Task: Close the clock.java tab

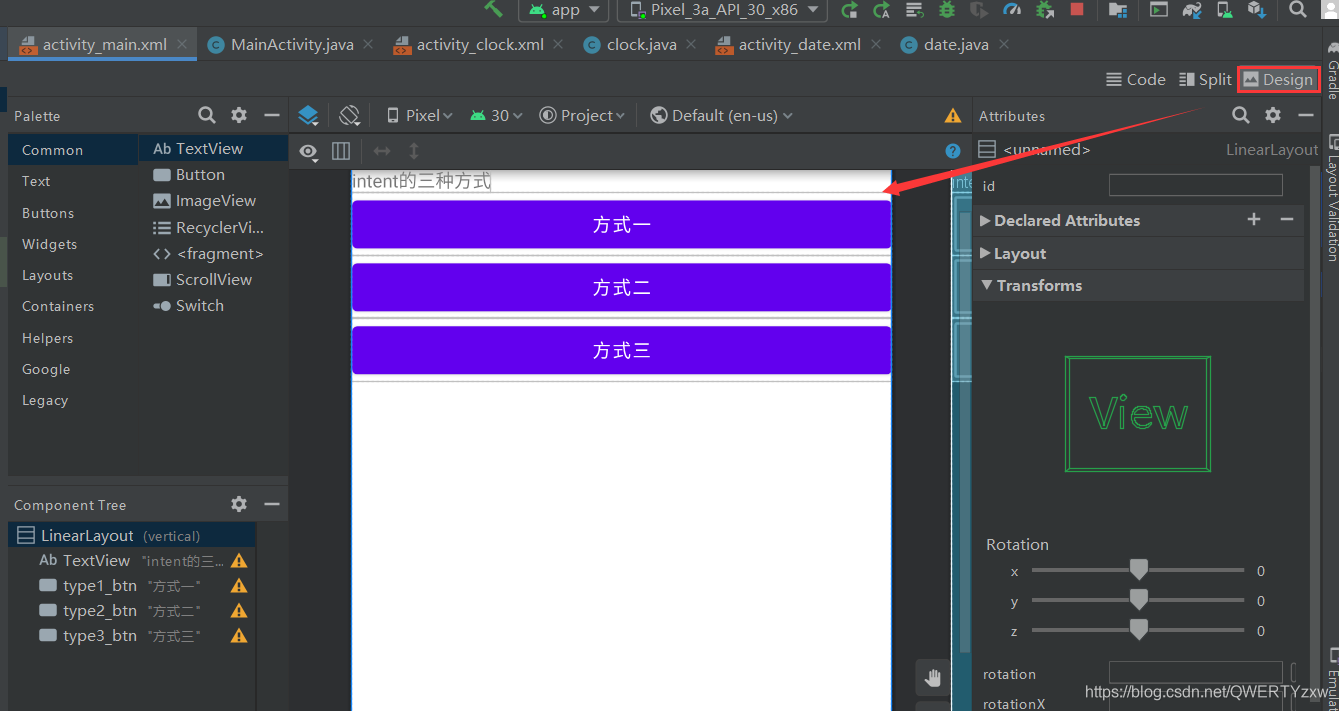Action: point(691,45)
